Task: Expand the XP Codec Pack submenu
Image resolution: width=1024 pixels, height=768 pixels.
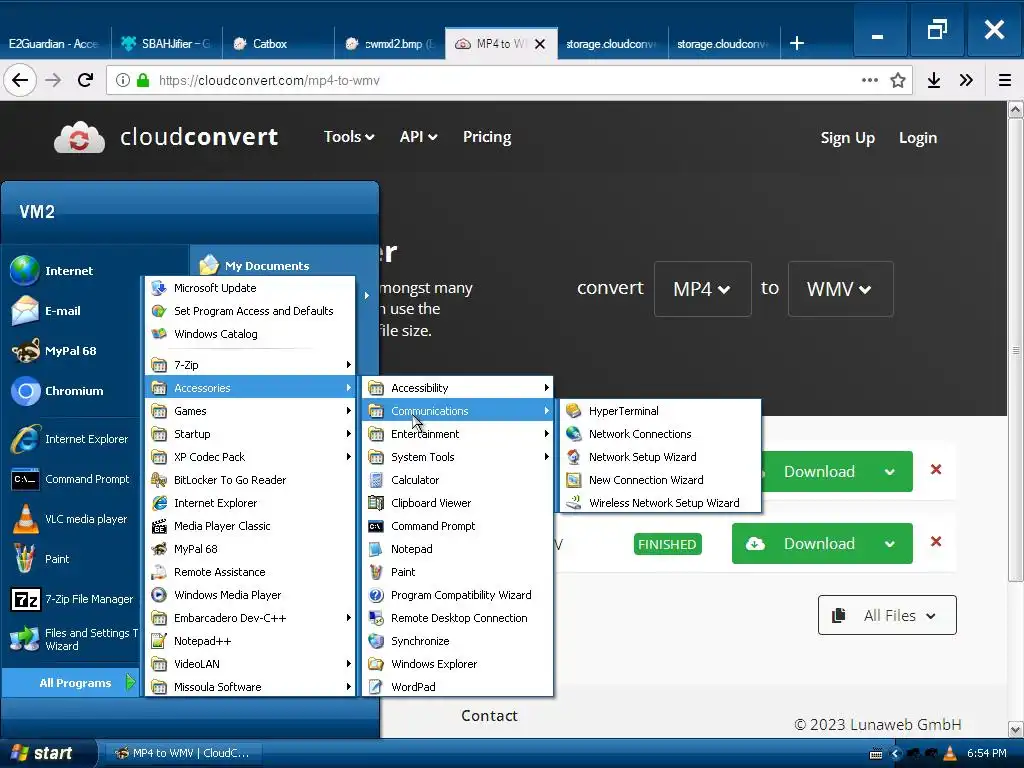Action: pyautogui.click(x=250, y=456)
